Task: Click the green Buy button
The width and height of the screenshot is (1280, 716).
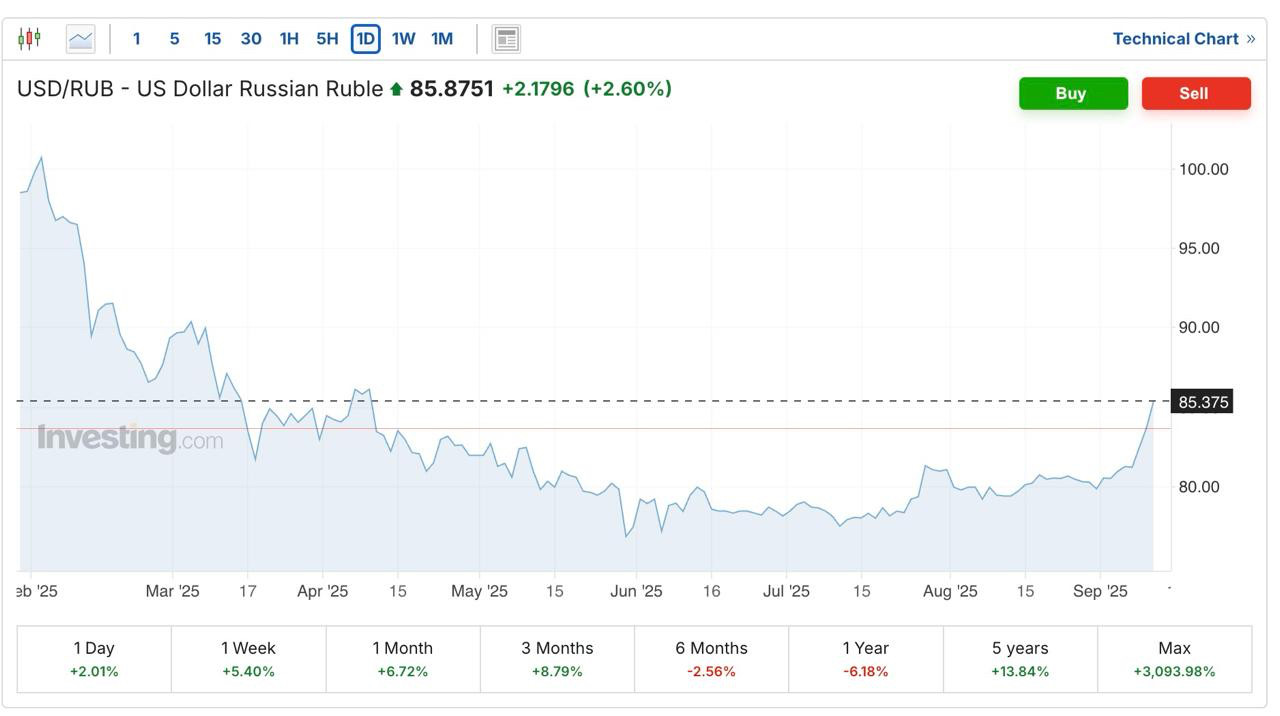Action: pyautogui.click(x=1073, y=93)
